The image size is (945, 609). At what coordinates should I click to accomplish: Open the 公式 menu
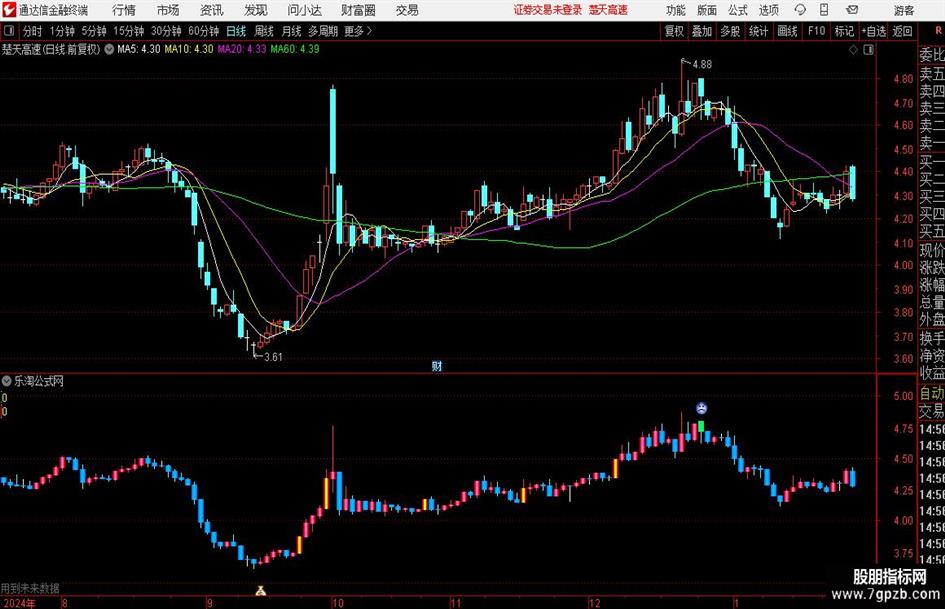pos(738,10)
